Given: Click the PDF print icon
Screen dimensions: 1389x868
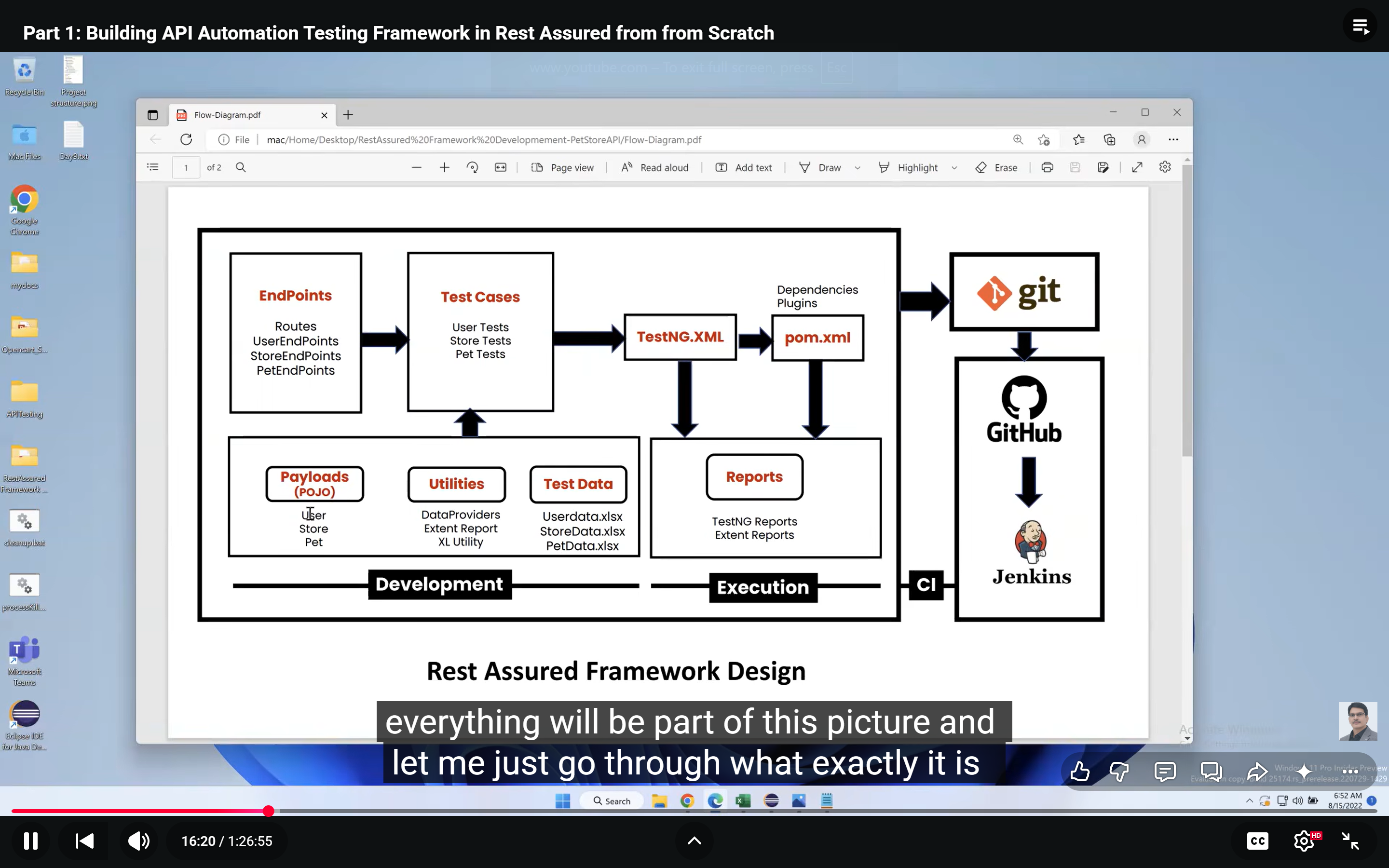Looking at the screenshot, I should coord(1047,167).
